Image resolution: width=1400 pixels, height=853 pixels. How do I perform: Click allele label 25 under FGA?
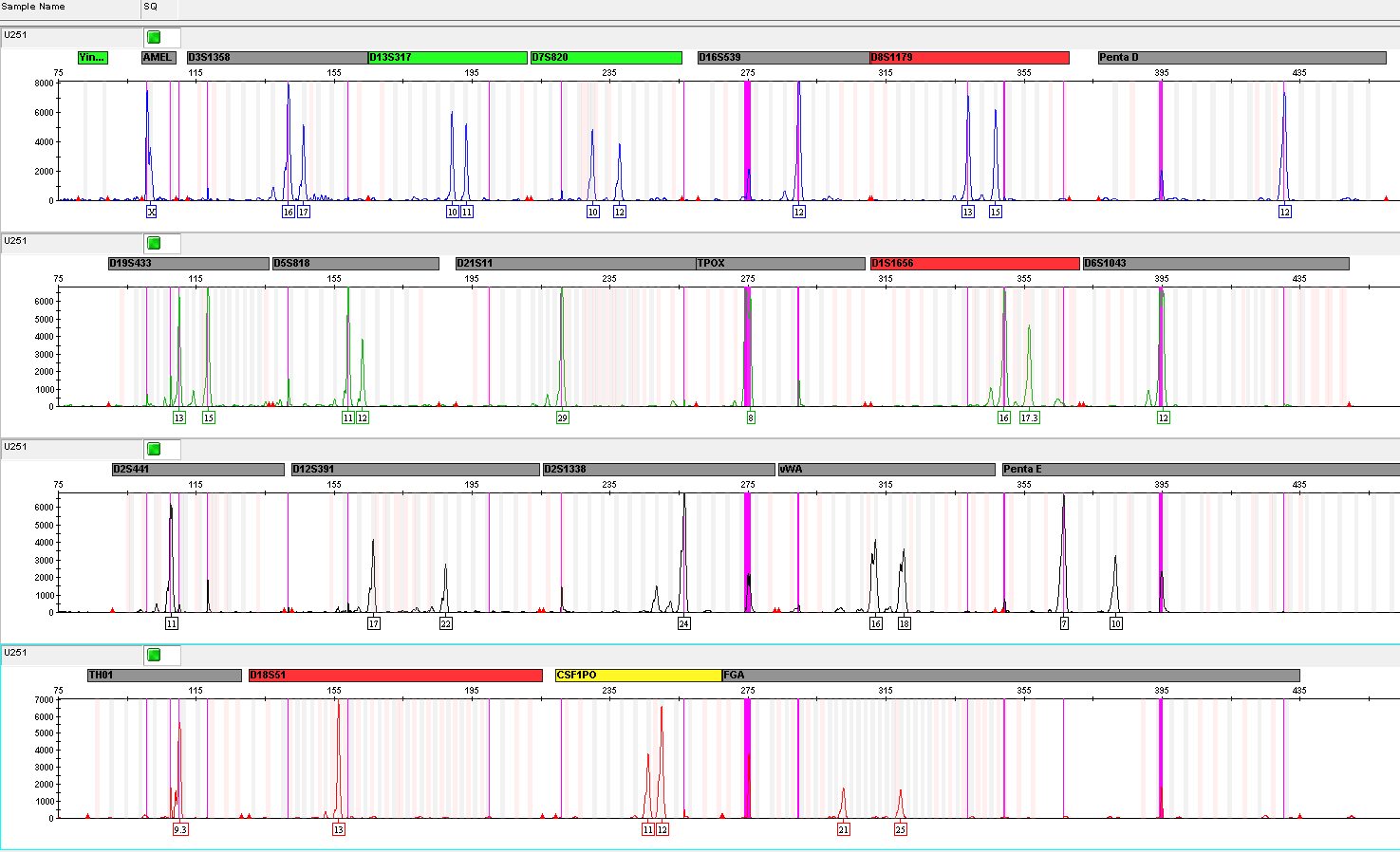coord(900,830)
